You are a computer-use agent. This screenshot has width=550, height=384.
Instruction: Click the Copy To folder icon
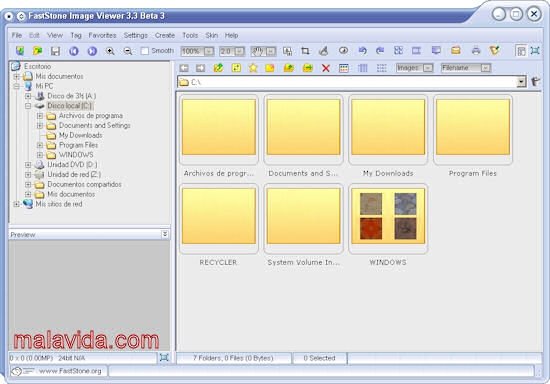[x=289, y=68]
